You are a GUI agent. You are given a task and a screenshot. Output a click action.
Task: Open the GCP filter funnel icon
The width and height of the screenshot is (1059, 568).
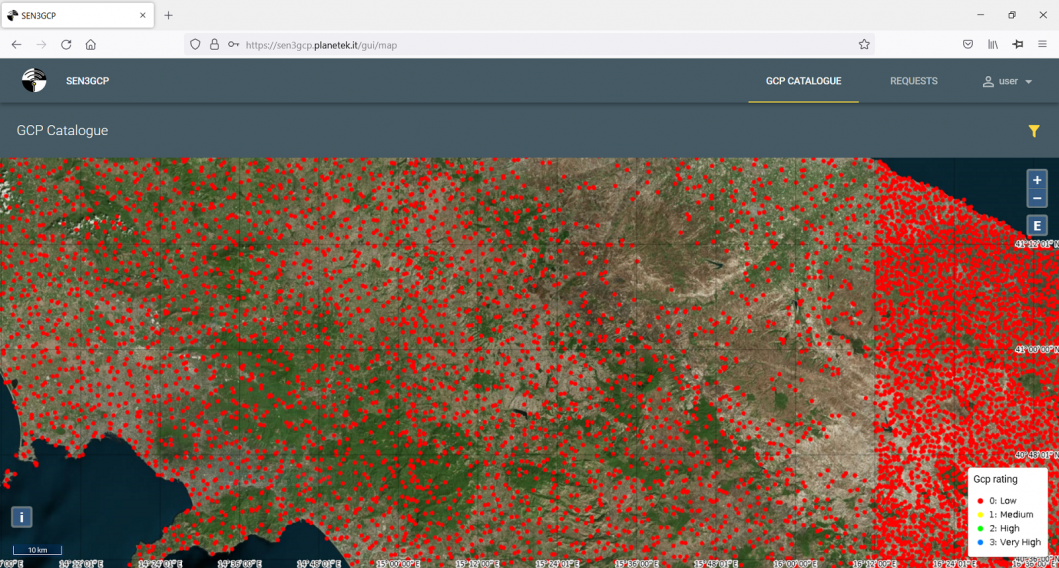click(x=1034, y=131)
